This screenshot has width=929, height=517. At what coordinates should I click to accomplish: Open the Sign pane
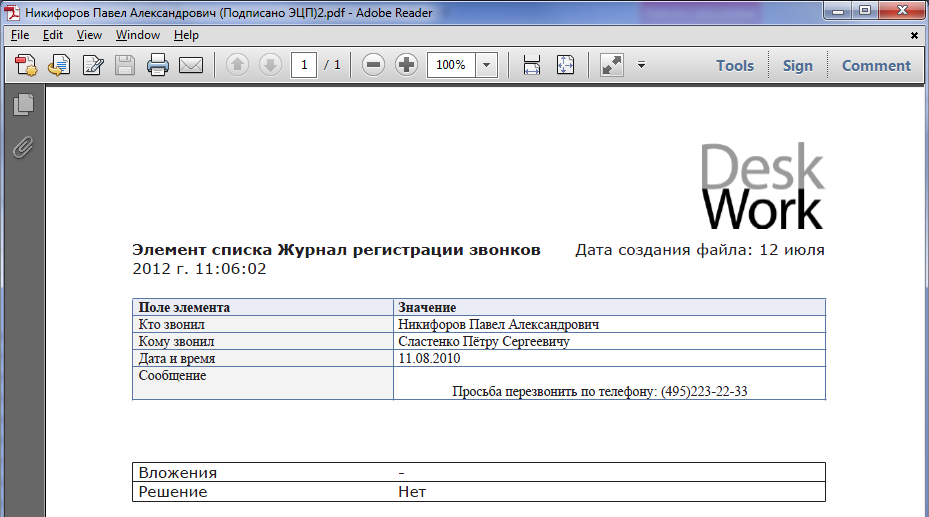pos(797,65)
